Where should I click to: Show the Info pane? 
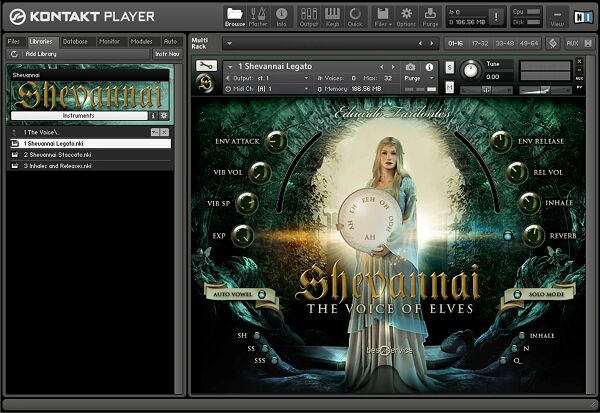pyautogui.click(x=281, y=17)
